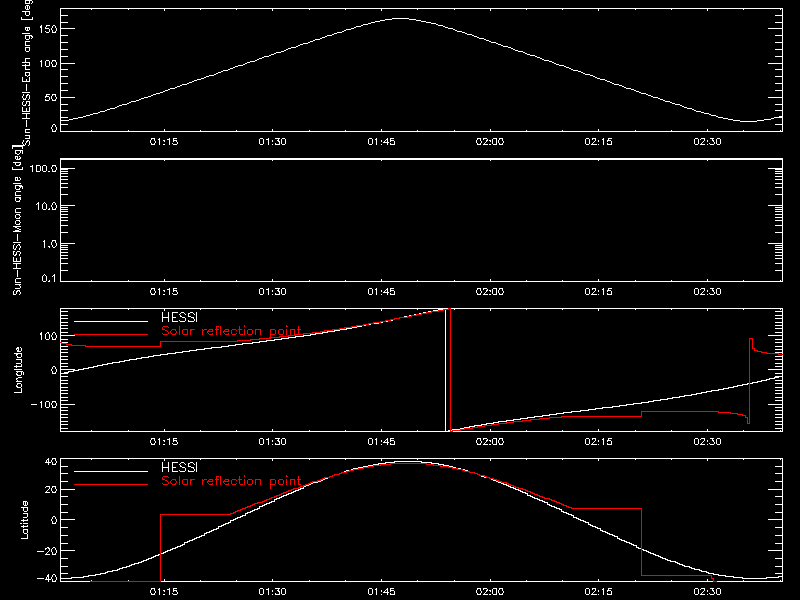The height and width of the screenshot is (600, 800).
Task: Click 02:30 under the Latitude plot
Action: pyautogui.click(x=707, y=592)
